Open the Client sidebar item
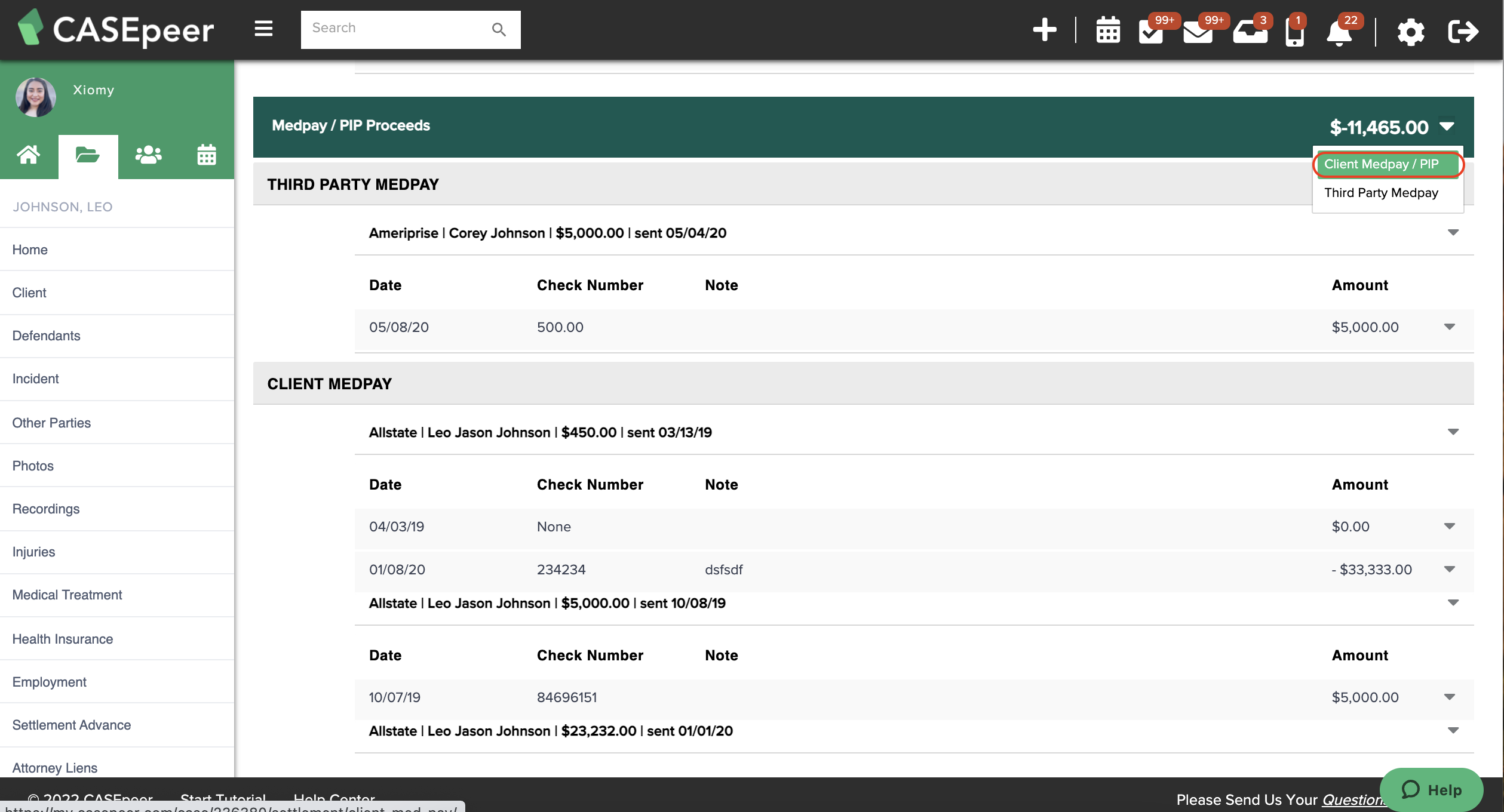This screenshot has height=812, width=1504. pos(117,293)
